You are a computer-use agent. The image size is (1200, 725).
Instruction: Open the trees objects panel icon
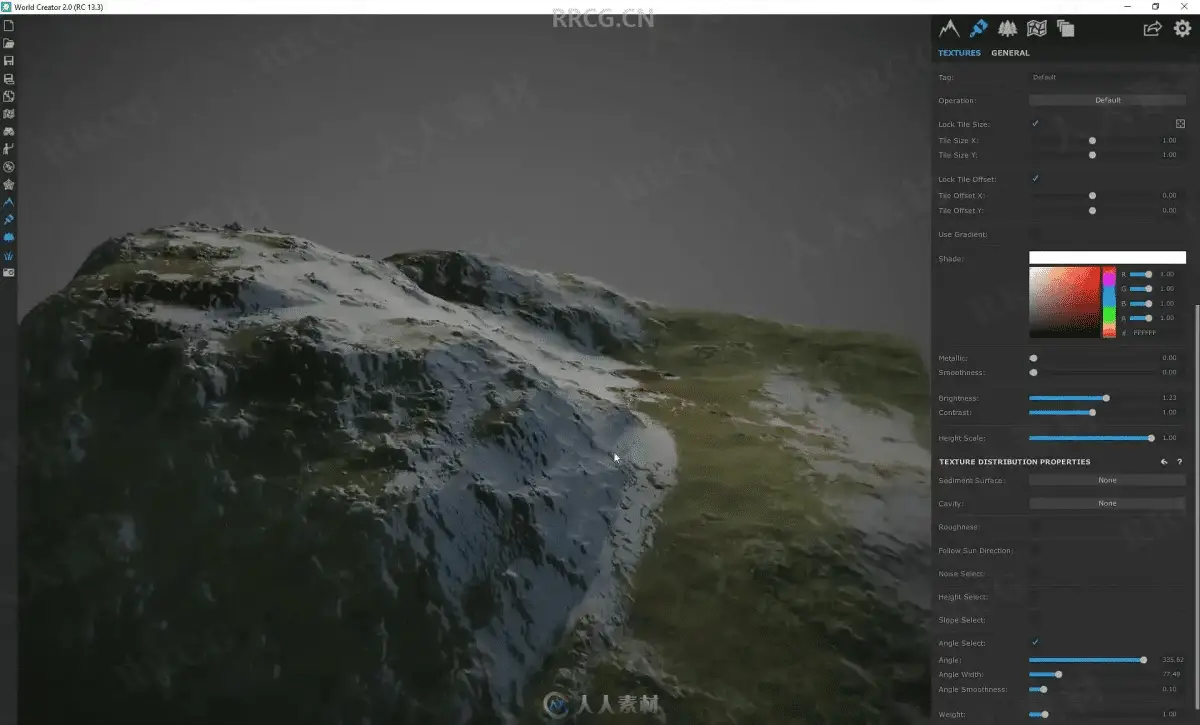(x=1008, y=29)
